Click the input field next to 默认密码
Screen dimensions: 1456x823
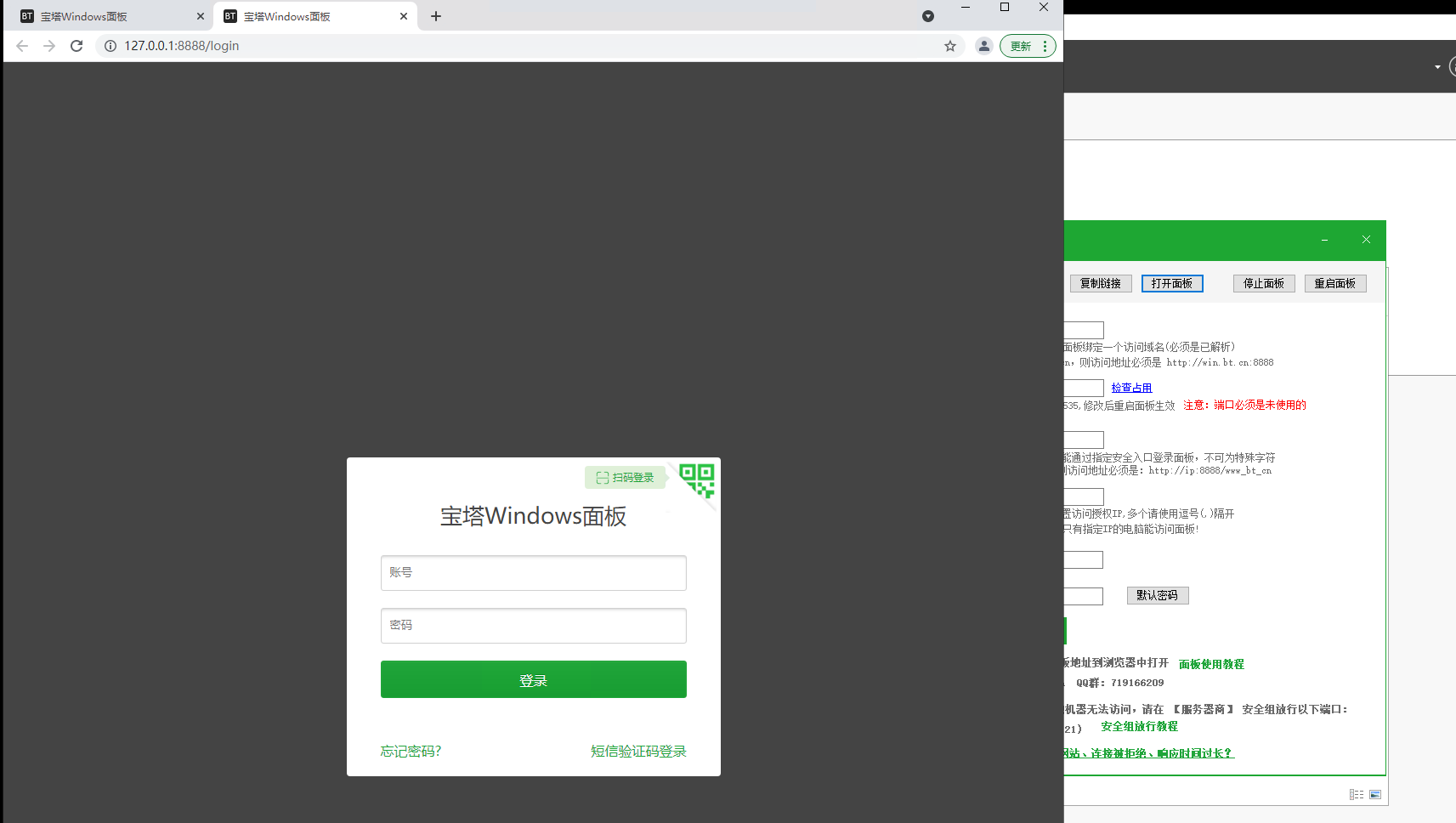point(1084,597)
